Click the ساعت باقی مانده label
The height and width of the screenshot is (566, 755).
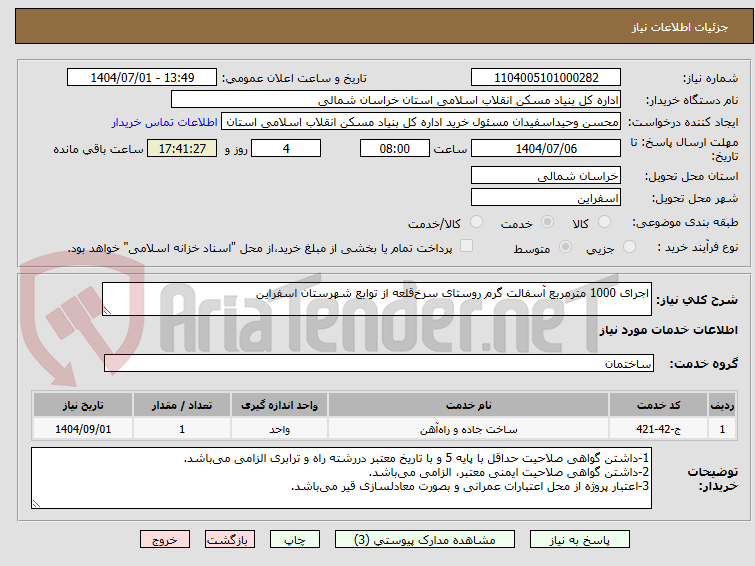98,149
